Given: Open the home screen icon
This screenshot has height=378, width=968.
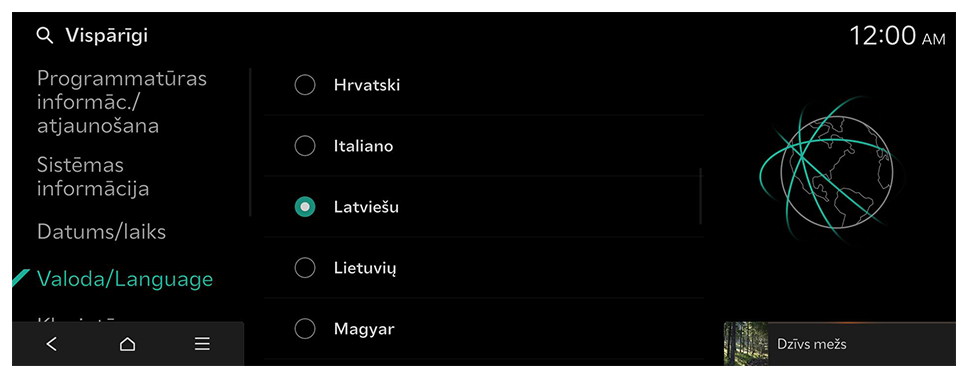Looking at the screenshot, I should tap(127, 344).
